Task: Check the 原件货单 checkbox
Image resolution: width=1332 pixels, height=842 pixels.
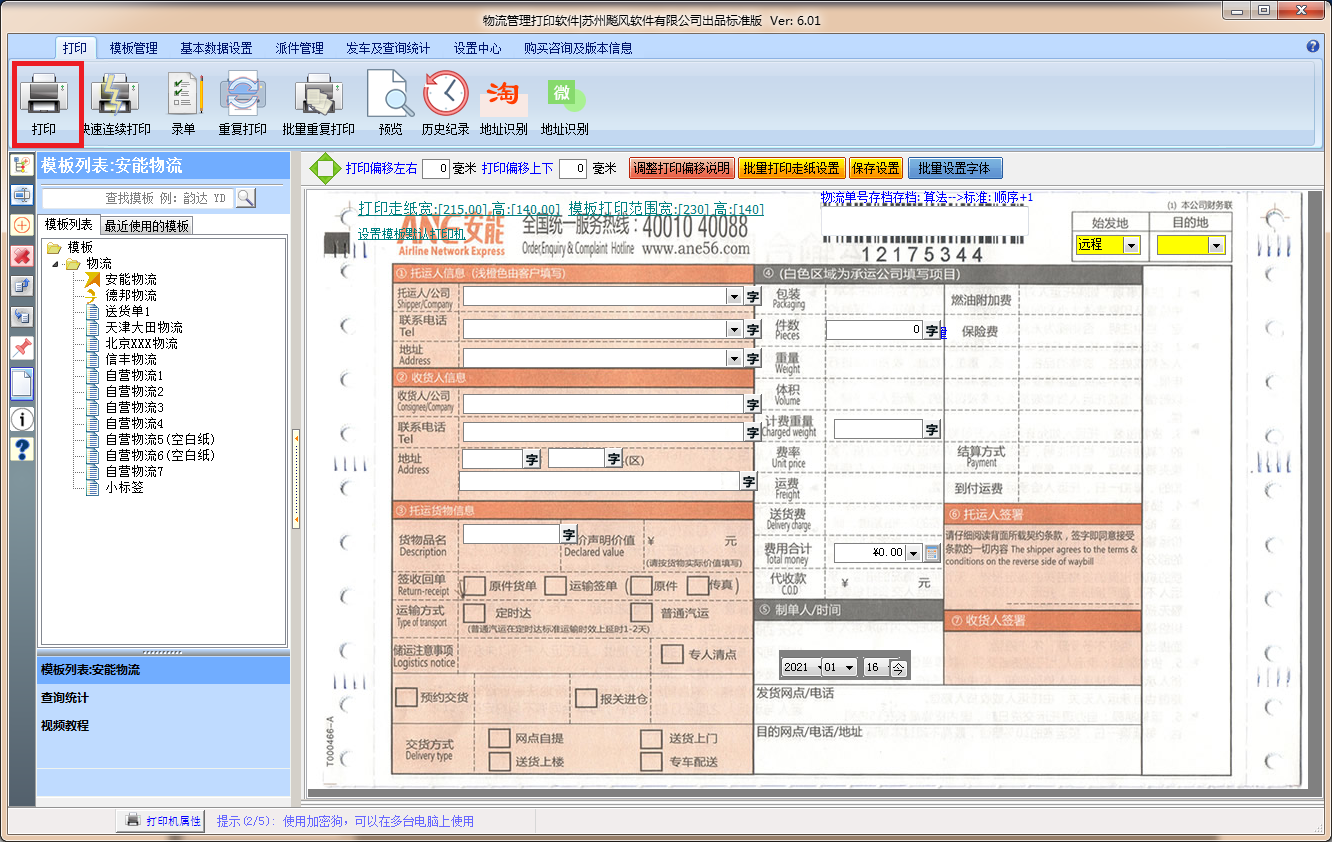Action: [473, 585]
